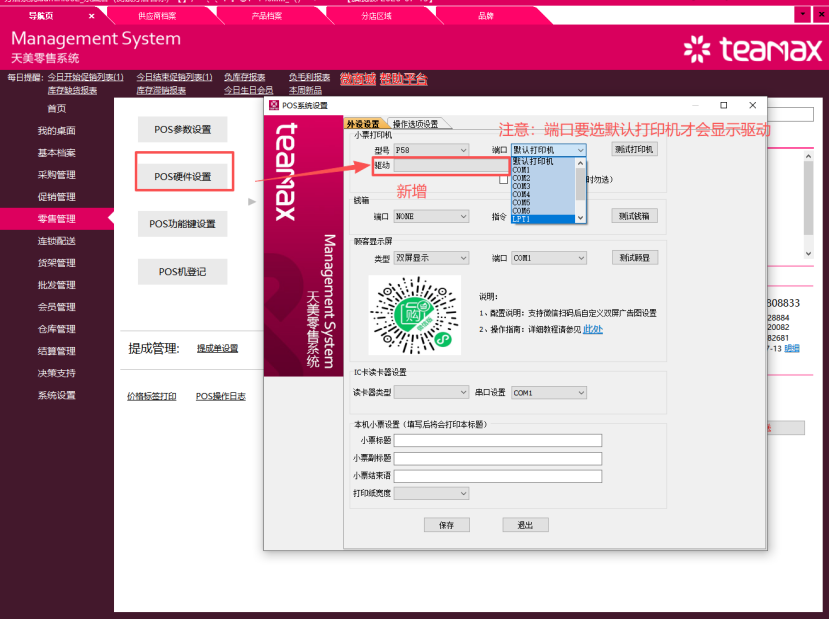This screenshot has width=829, height=619.
Task: Open the 微商城 link
Action: click(x=358, y=79)
